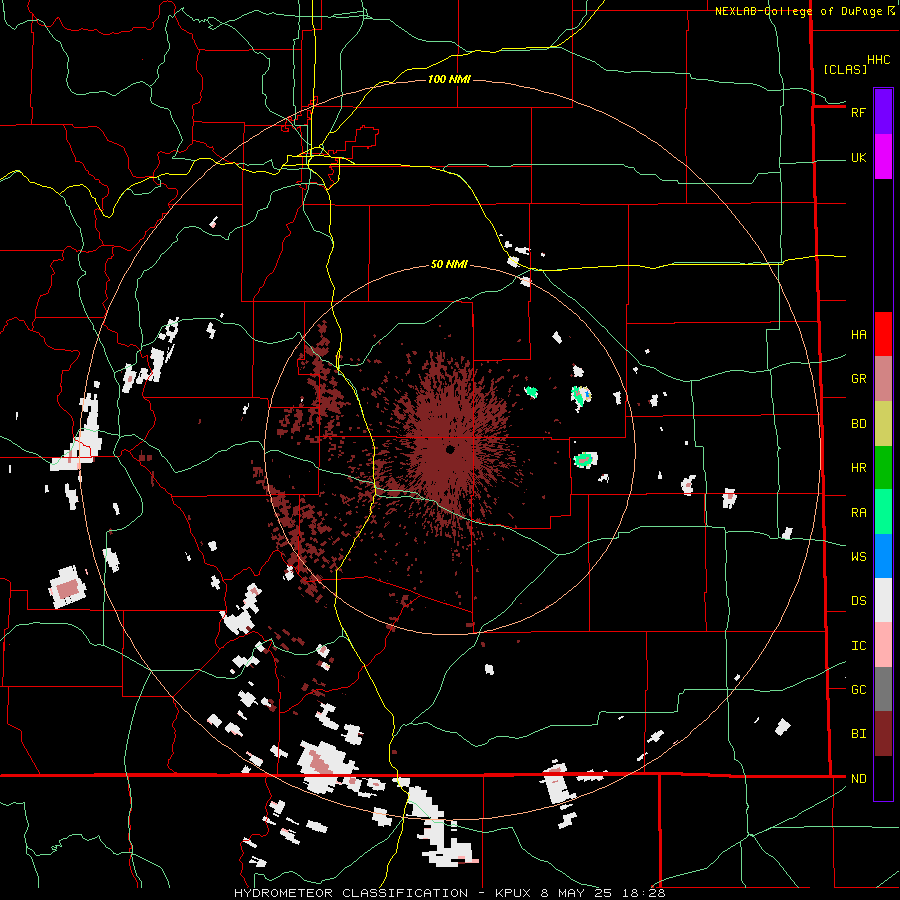This screenshot has height=900, width=900.
Task: Click the light pink IC ice crystals swatch
Action: (883, 645)
